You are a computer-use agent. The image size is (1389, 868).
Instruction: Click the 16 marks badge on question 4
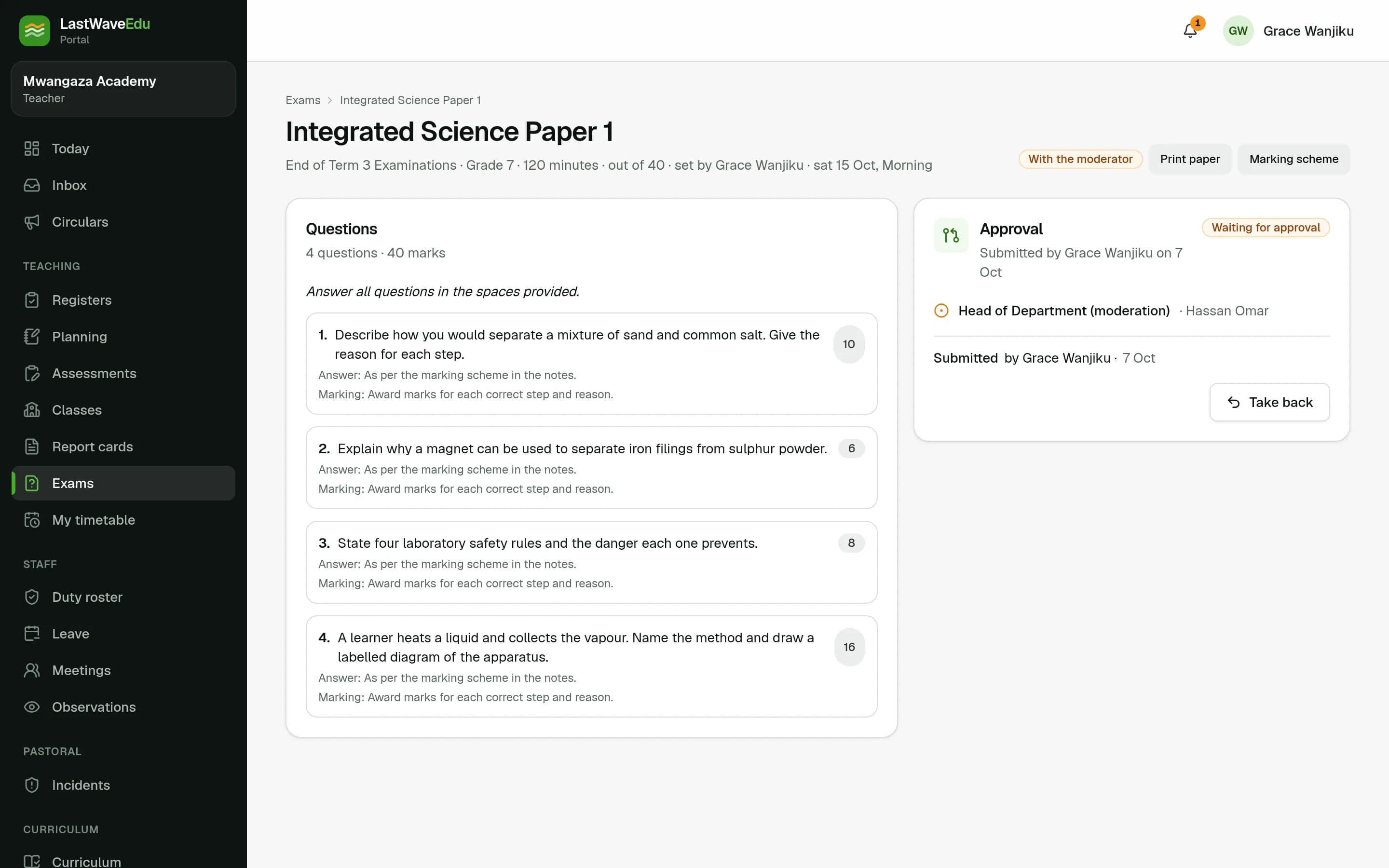(x=849, y=647)
